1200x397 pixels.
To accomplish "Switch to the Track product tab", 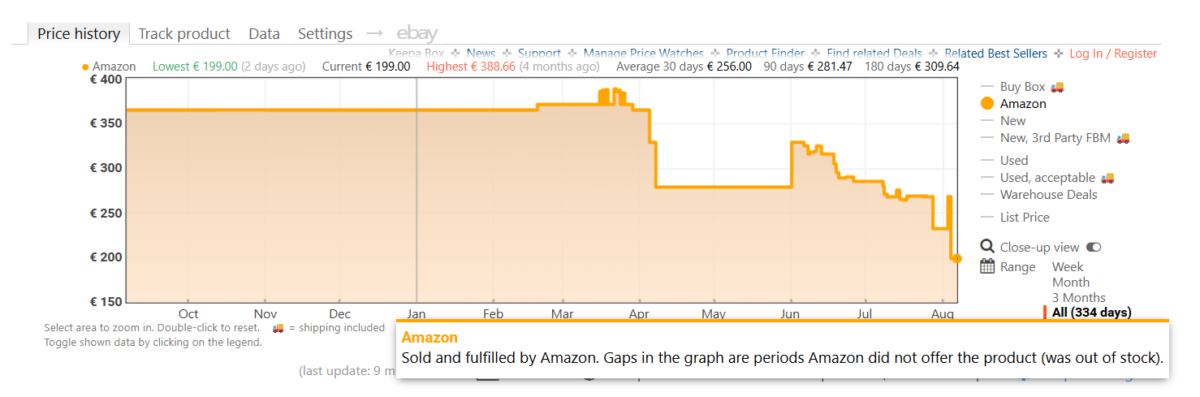I will [184, 34].
